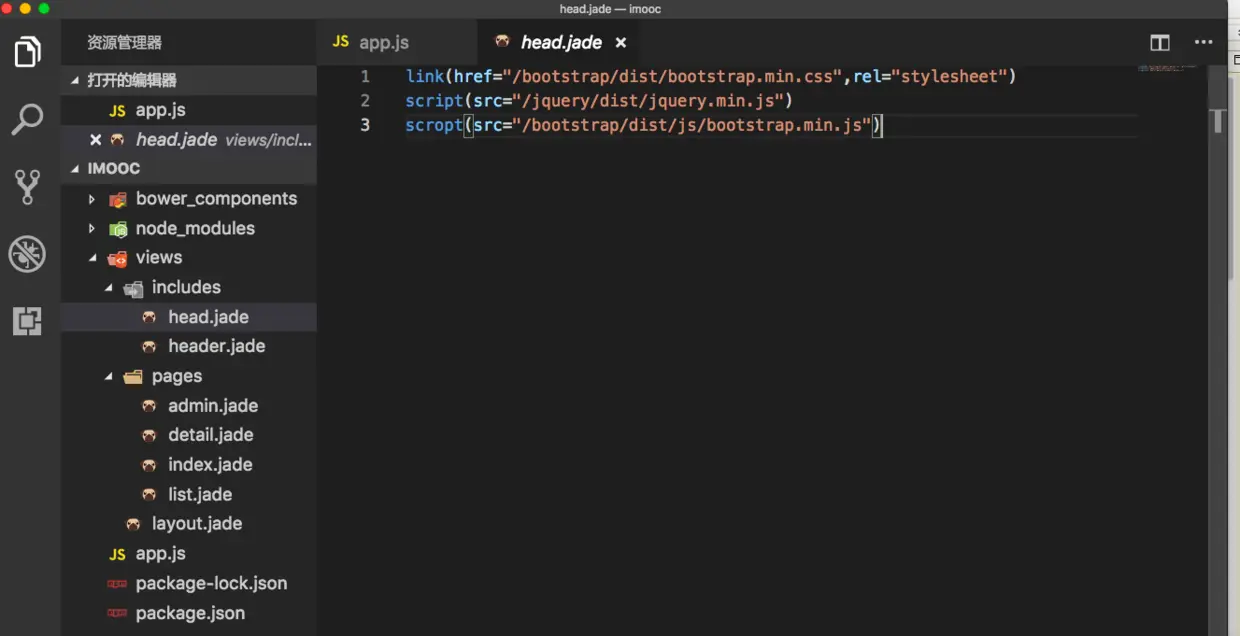Click line number 3 in gutter
The width and height of the screenshot is (1240, 636).
[x=365, y=125]
